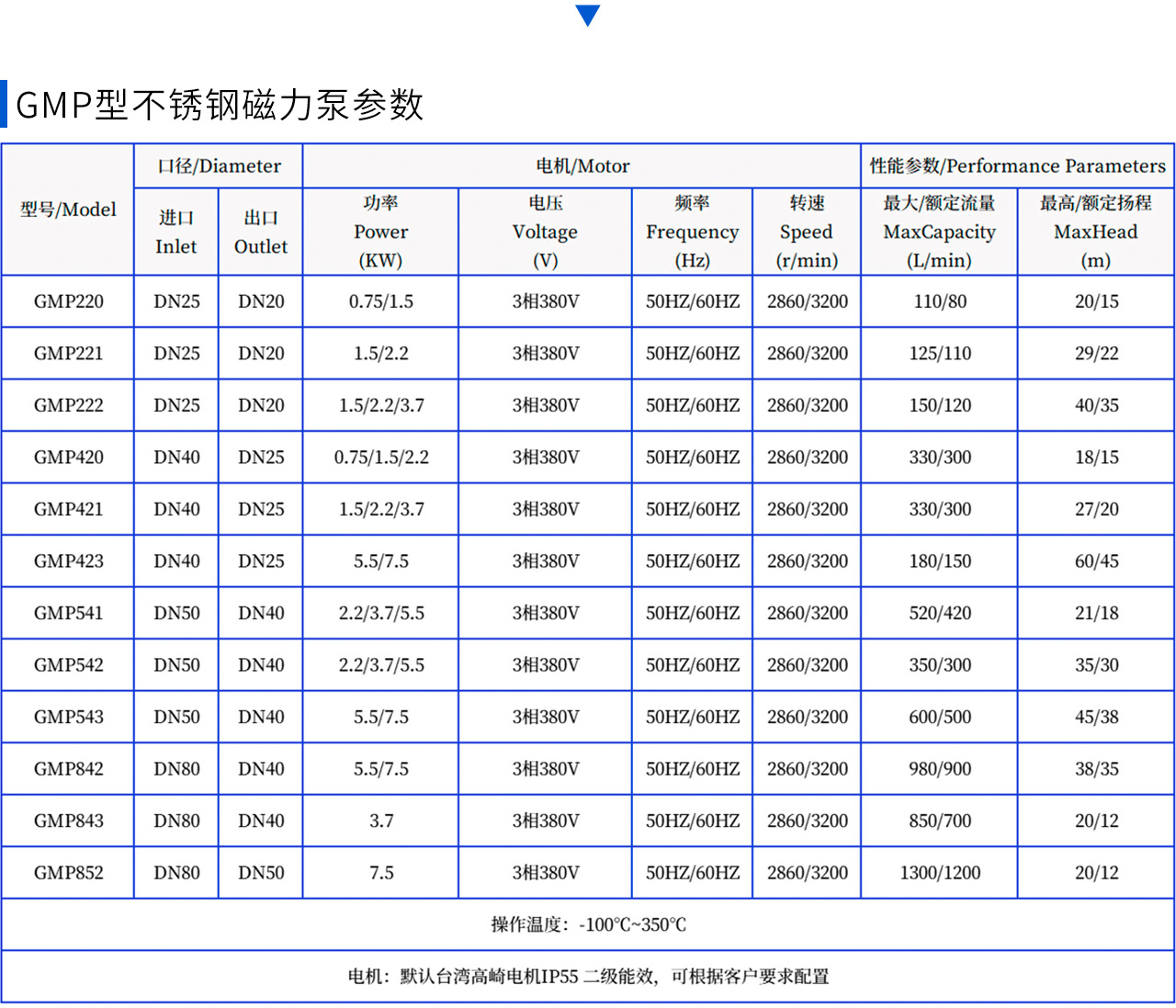Select the 型号/Model column header
This screenshot has width=1176, height=1008.
coord(68,210)
